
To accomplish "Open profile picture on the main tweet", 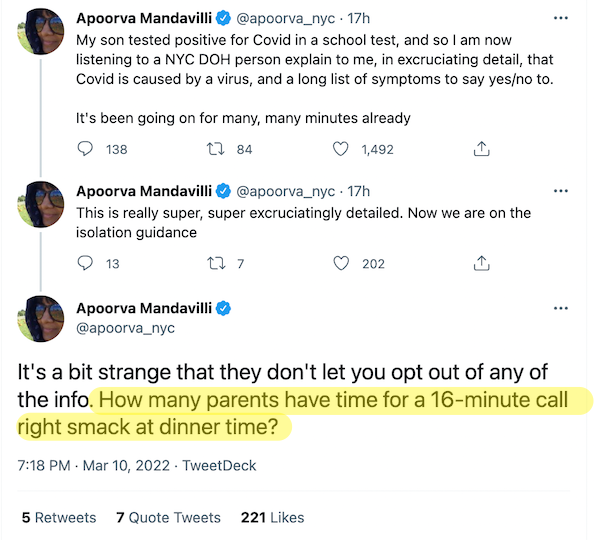I will (x=41, y=319).
